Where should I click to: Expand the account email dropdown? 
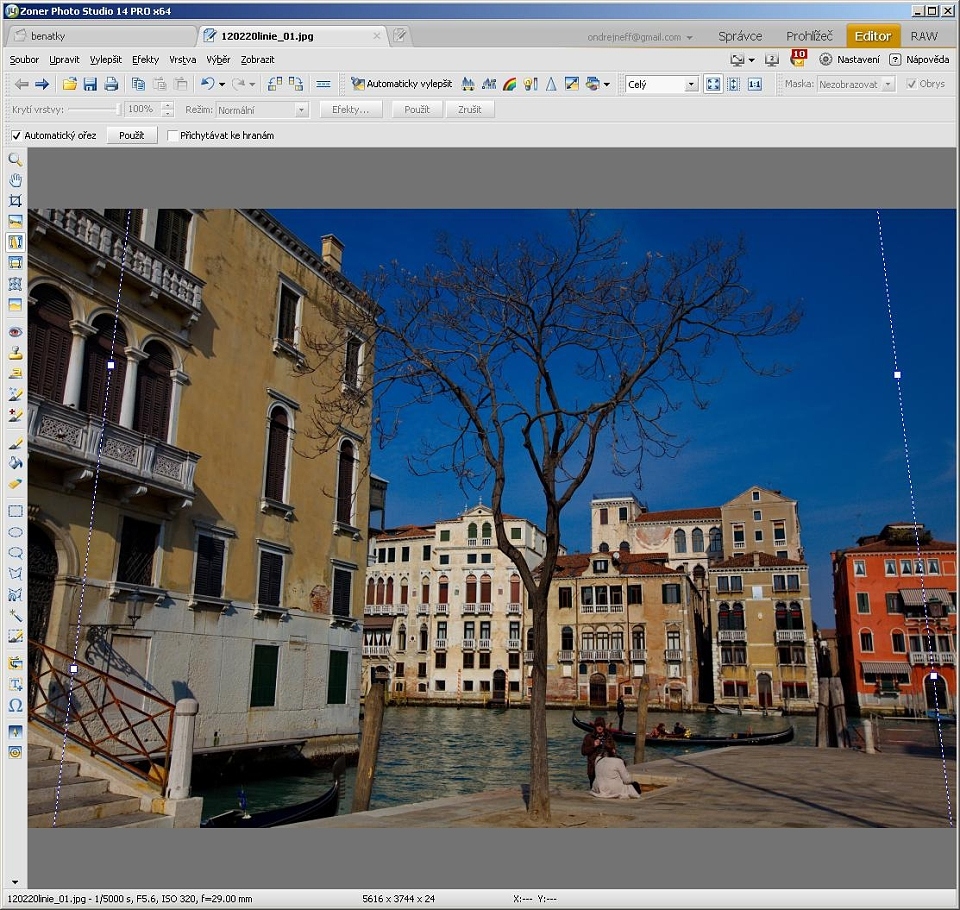[689, 37]
